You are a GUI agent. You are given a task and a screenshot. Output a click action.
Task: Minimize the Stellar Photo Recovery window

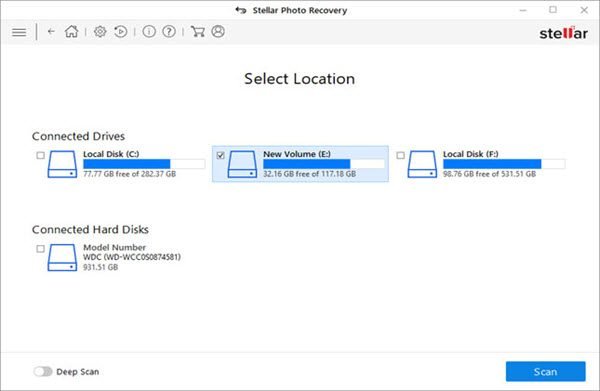[523, 10]
